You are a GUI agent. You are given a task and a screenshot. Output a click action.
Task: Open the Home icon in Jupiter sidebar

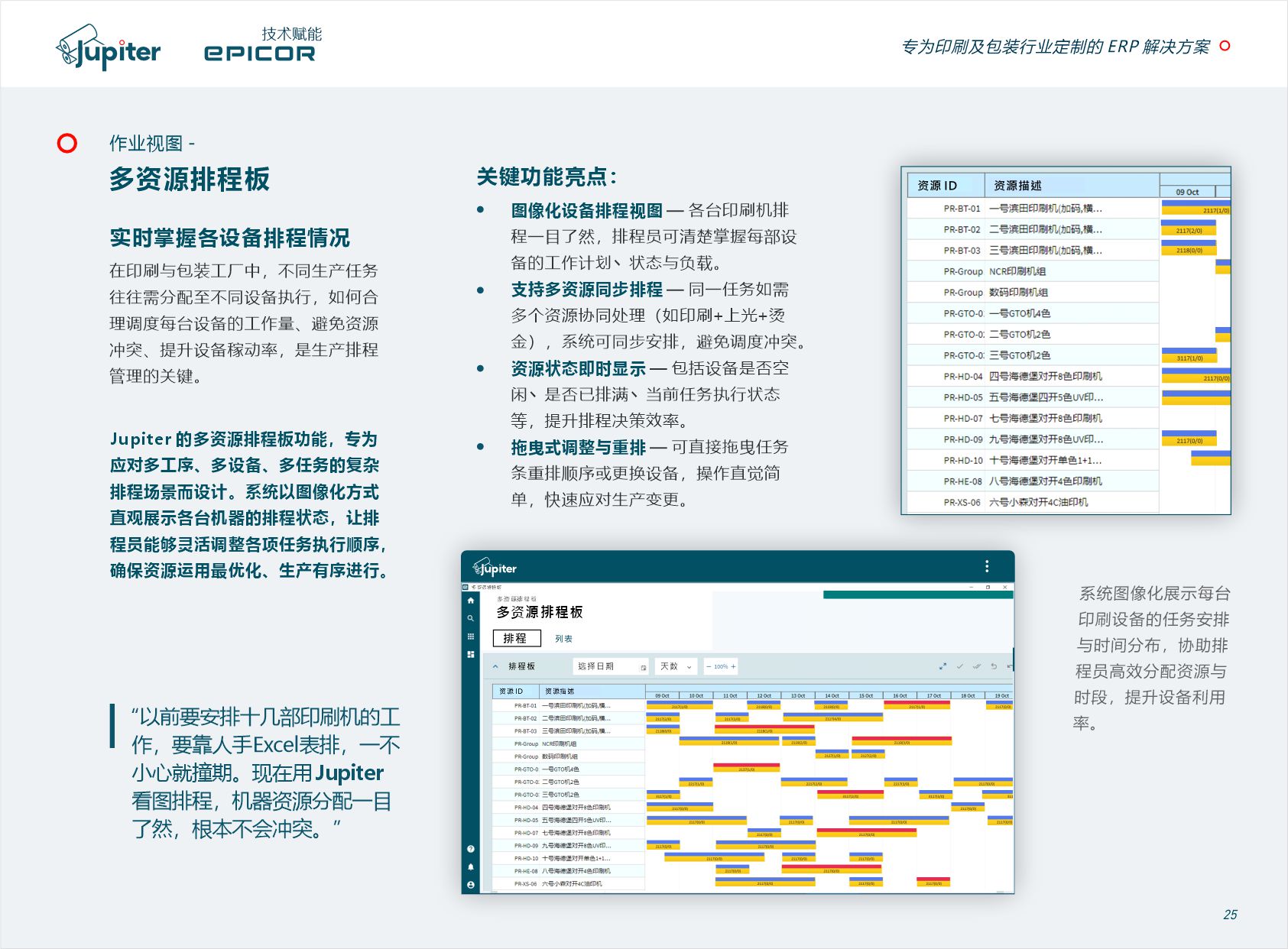[x=471, y=601]
